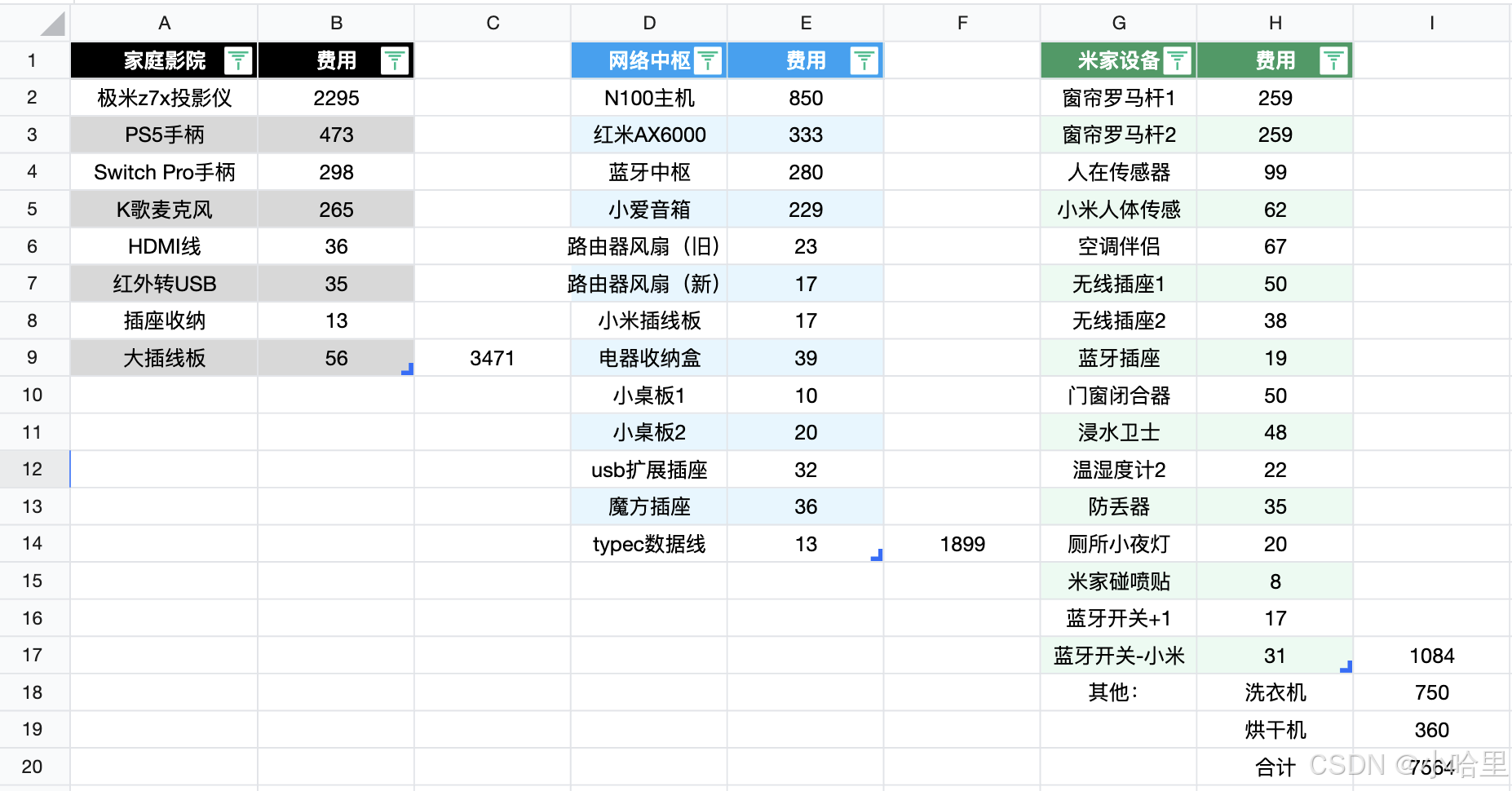Click cell 极米z7x投影仪
Screen dimensions: 1512x791
click(x=165, y=98)
